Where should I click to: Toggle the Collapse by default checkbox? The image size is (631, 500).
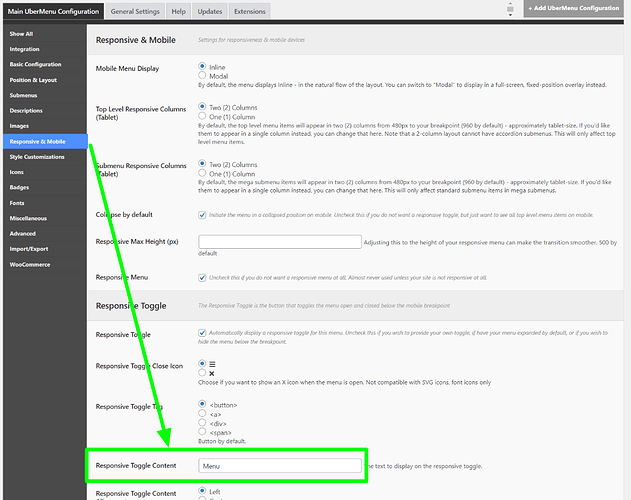click(202, 215)
